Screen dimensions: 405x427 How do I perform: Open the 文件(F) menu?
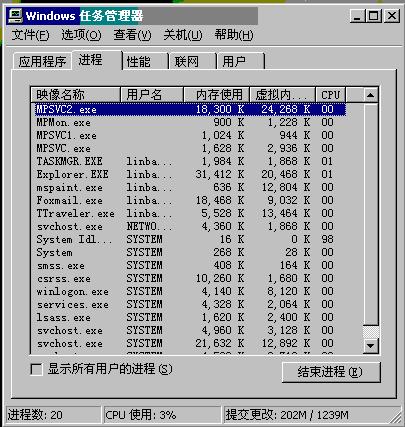[30, 35]
